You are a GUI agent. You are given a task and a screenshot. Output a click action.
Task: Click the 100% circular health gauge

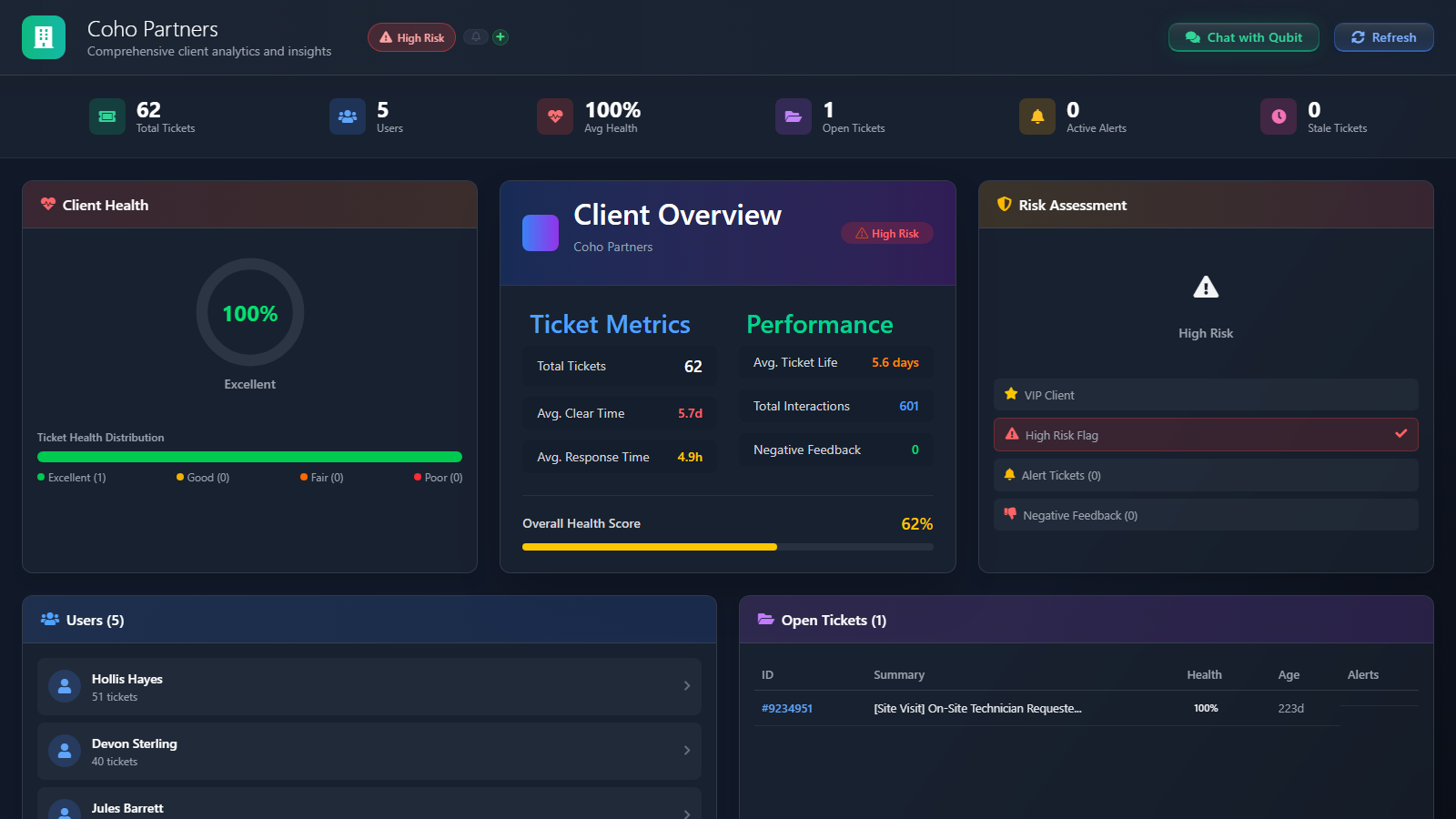[x=250, y=312]
